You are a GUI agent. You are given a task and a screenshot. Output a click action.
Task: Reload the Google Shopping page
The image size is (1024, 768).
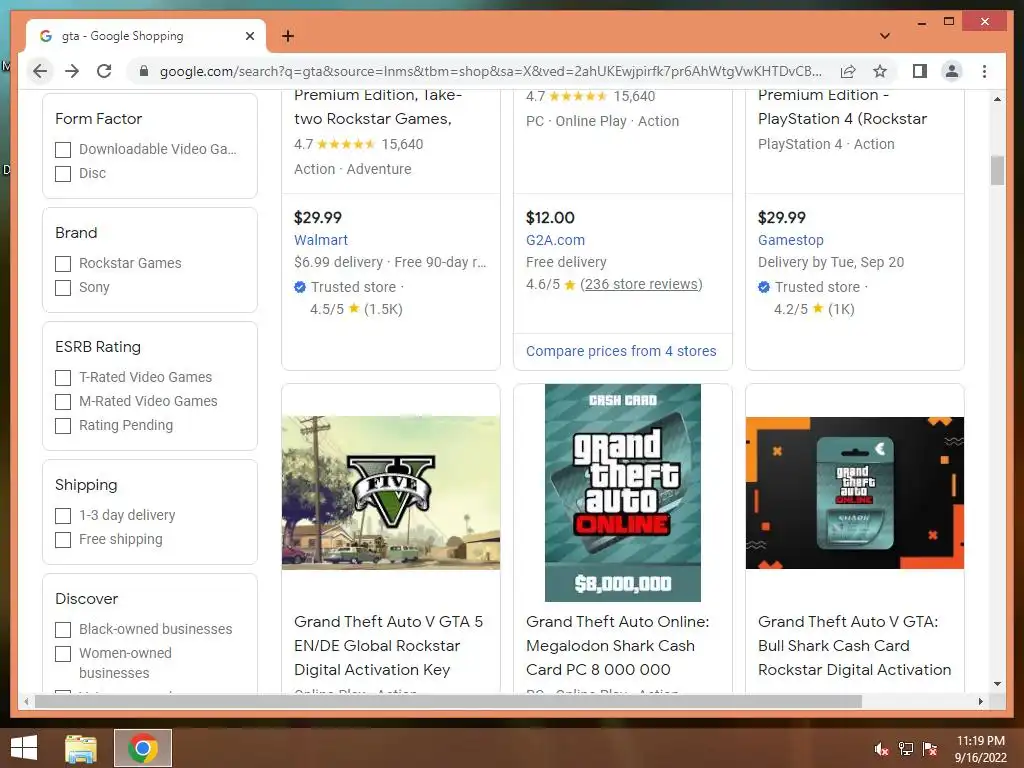pos(104,71)
